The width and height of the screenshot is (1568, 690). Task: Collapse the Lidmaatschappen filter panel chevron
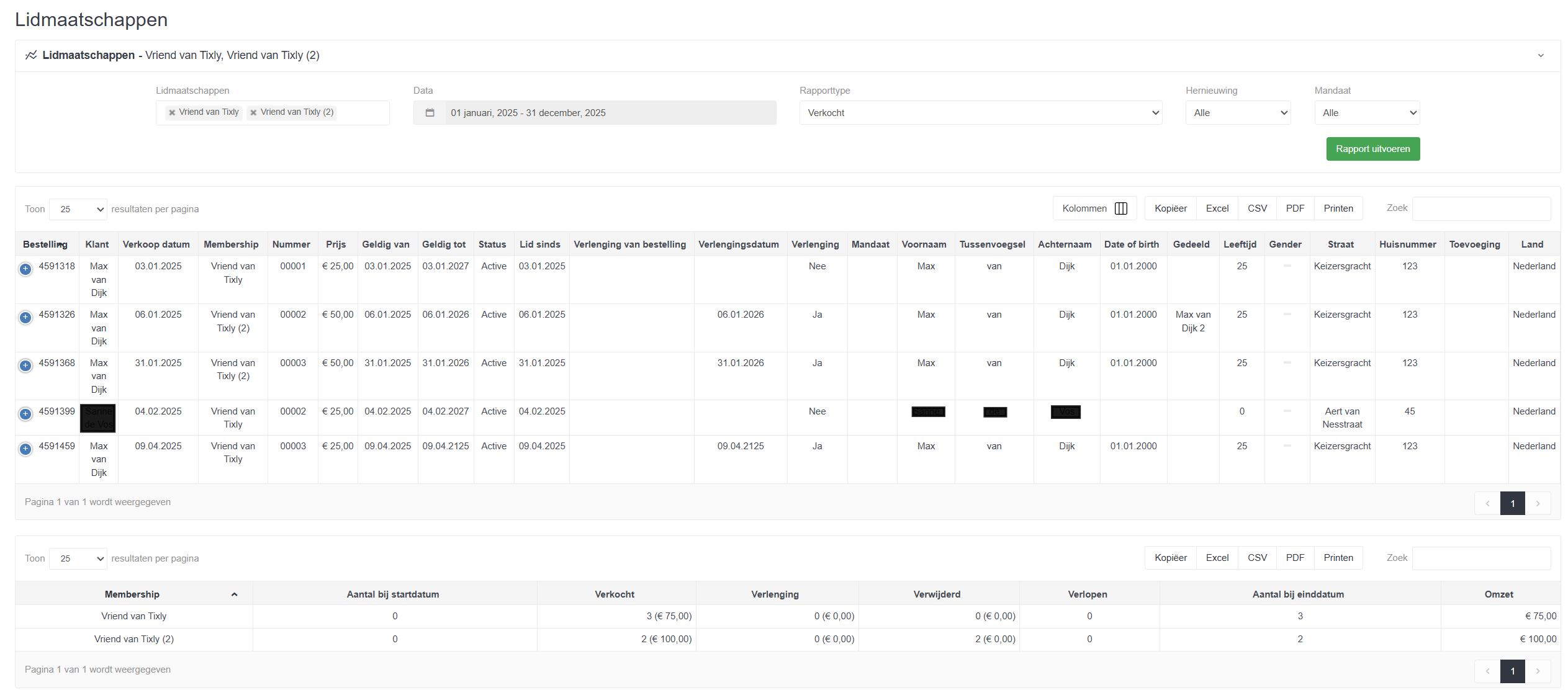tap(1541, 56)
